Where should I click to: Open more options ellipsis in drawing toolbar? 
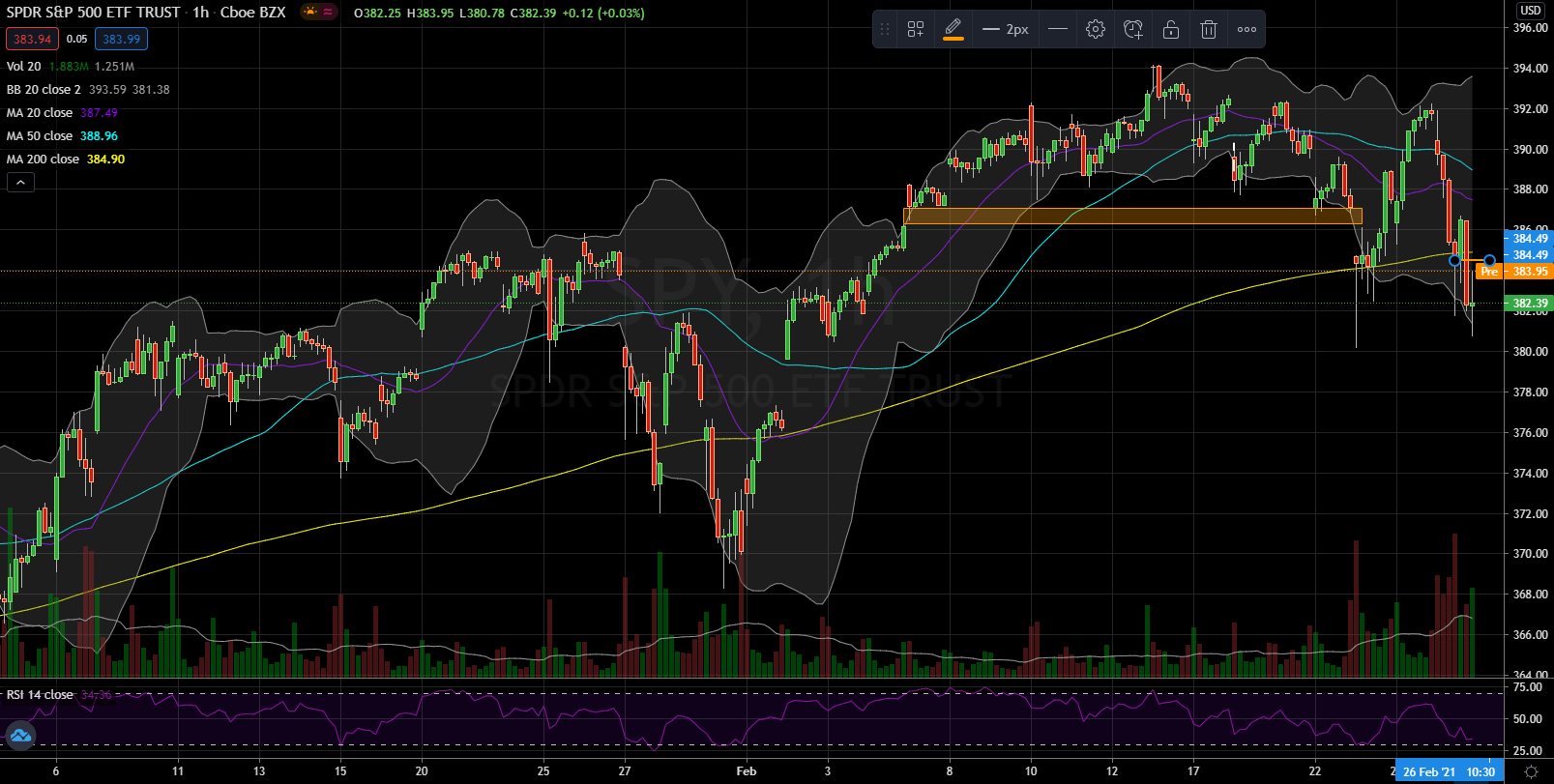tap(1247, 29)
